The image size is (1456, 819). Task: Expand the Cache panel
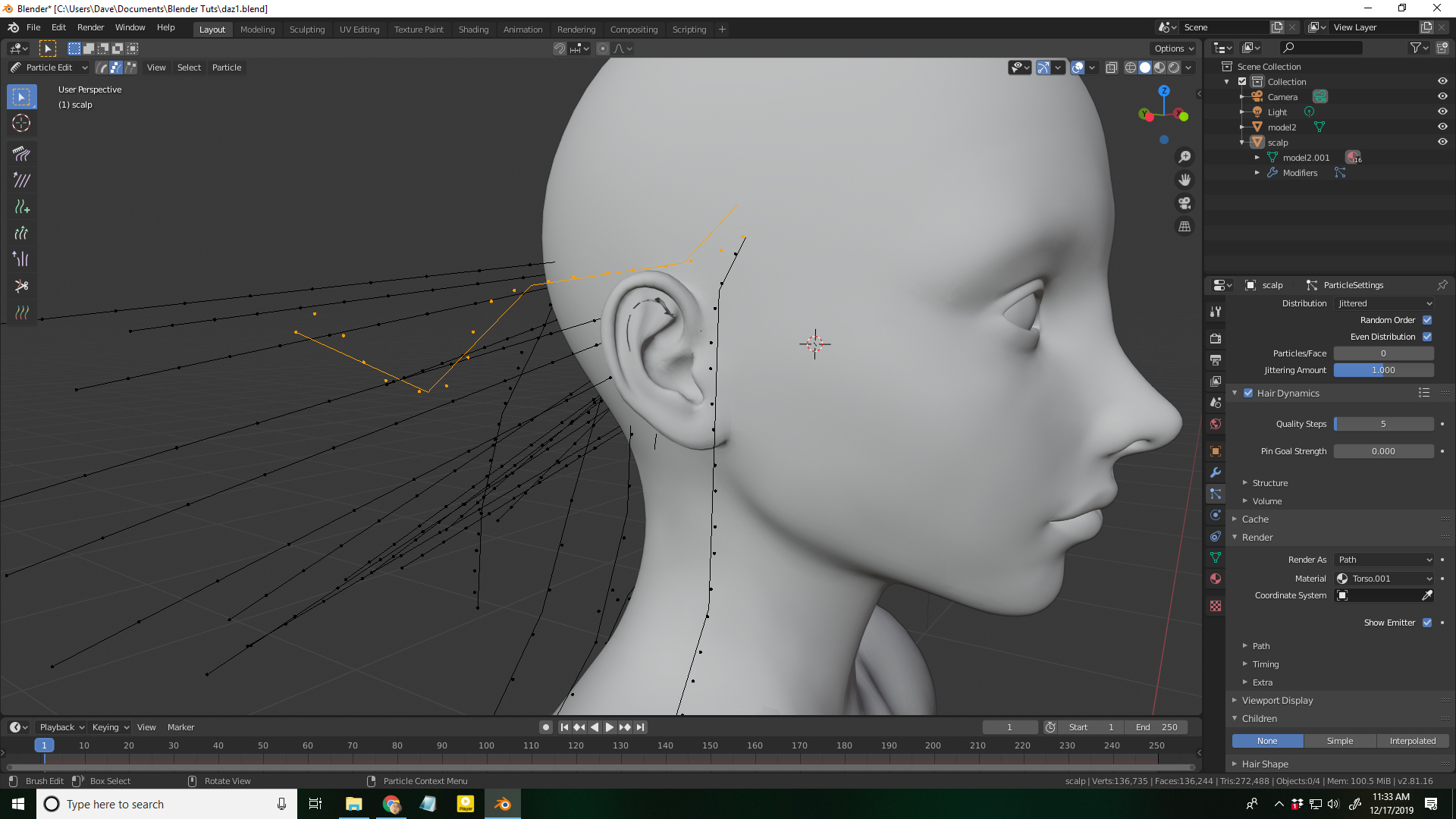tap(1255, 519)
